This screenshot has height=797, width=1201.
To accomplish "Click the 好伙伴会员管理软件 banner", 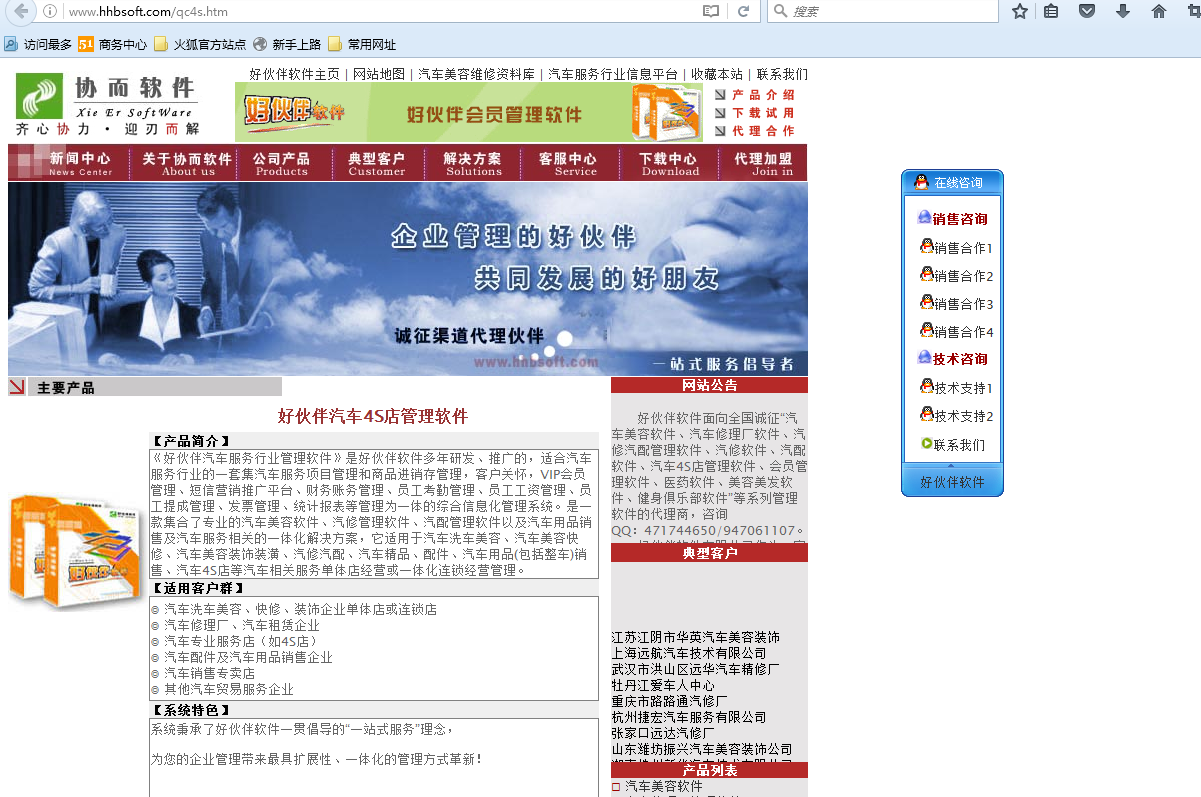I will click(469, 112).
